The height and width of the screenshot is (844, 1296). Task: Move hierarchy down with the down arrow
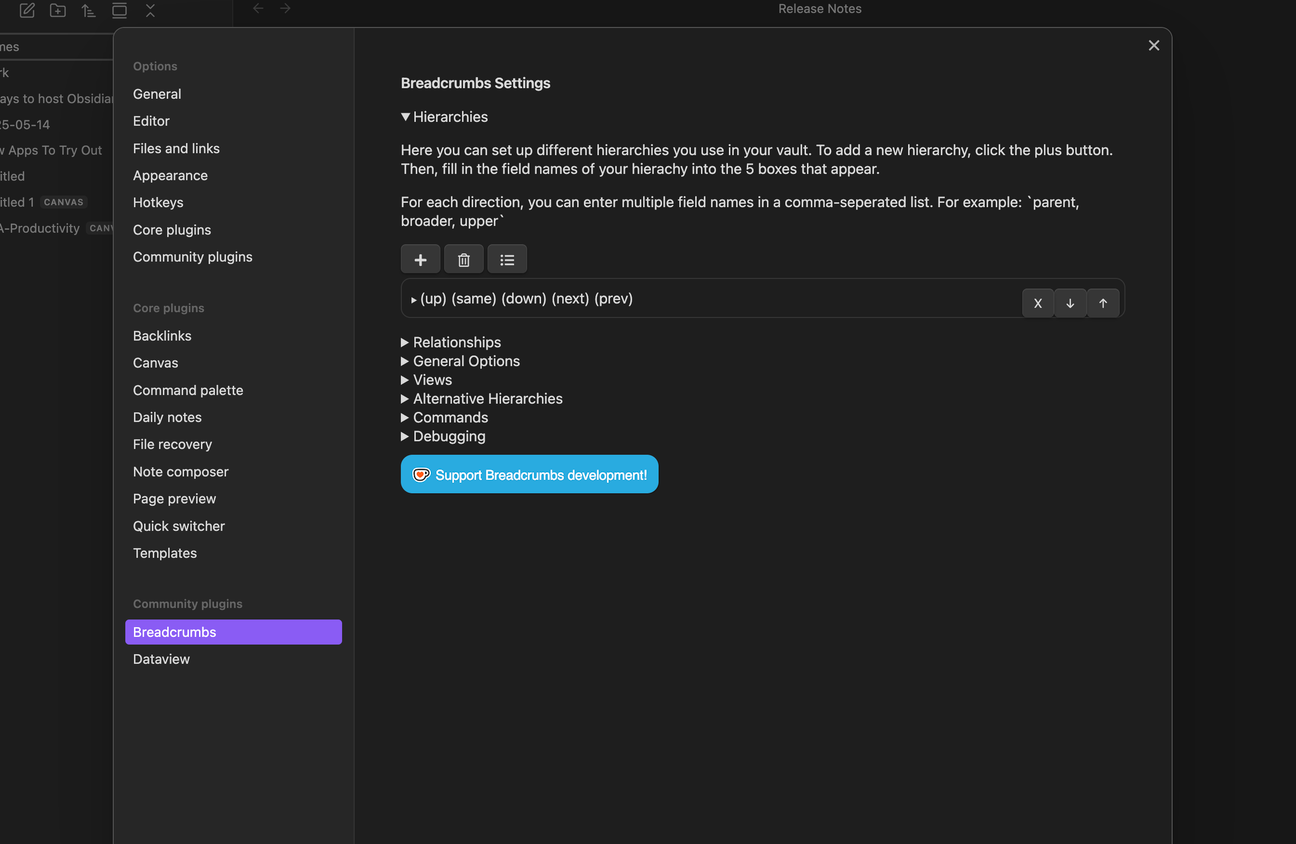click(1070, 303)
